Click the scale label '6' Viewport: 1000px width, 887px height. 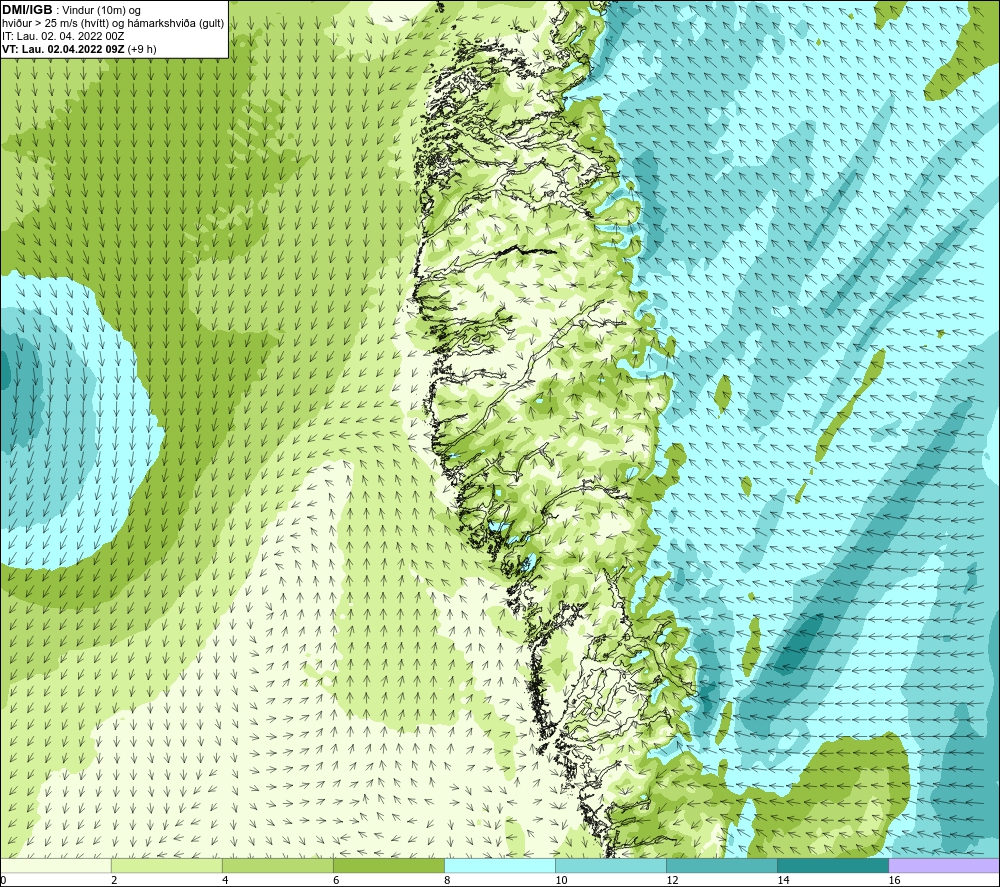pos(336,881)
